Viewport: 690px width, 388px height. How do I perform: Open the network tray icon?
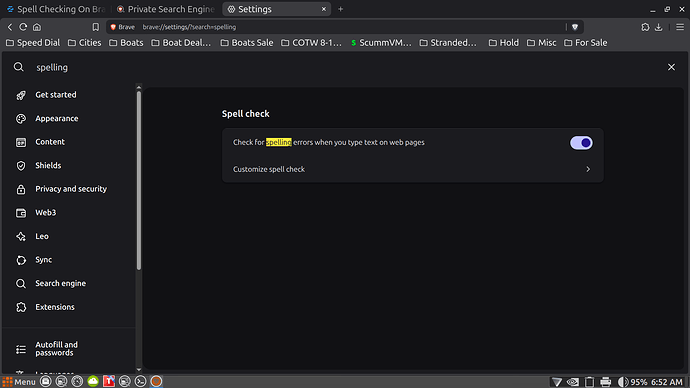tap(557, 382)
